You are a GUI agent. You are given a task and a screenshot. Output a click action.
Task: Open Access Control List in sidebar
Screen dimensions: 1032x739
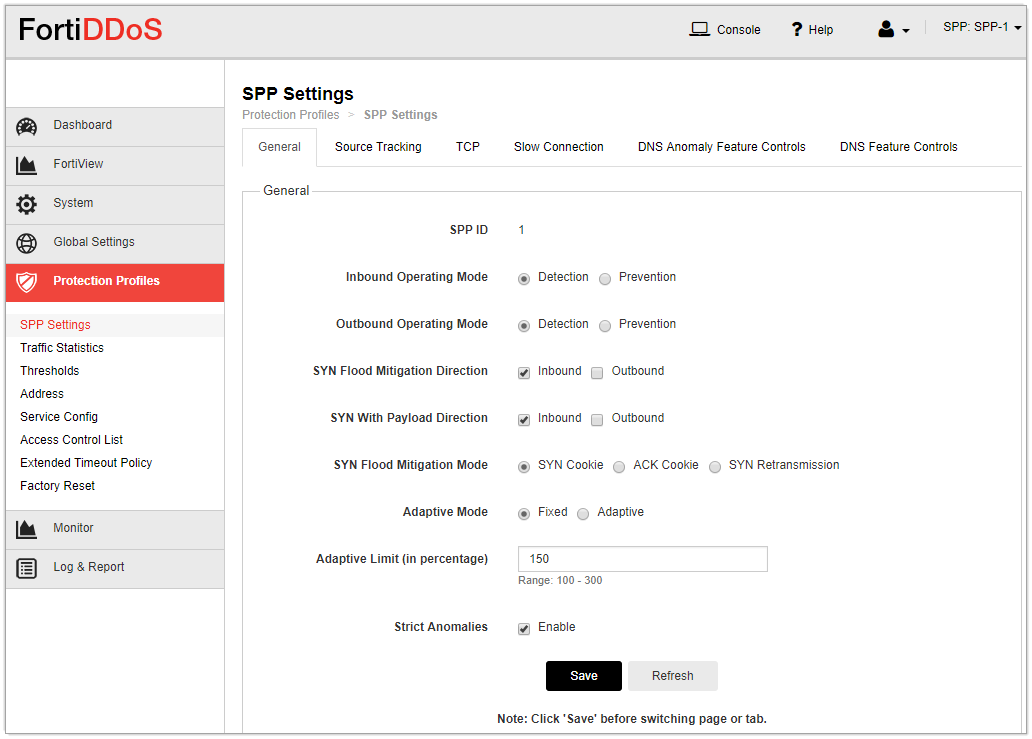point(71,440)
